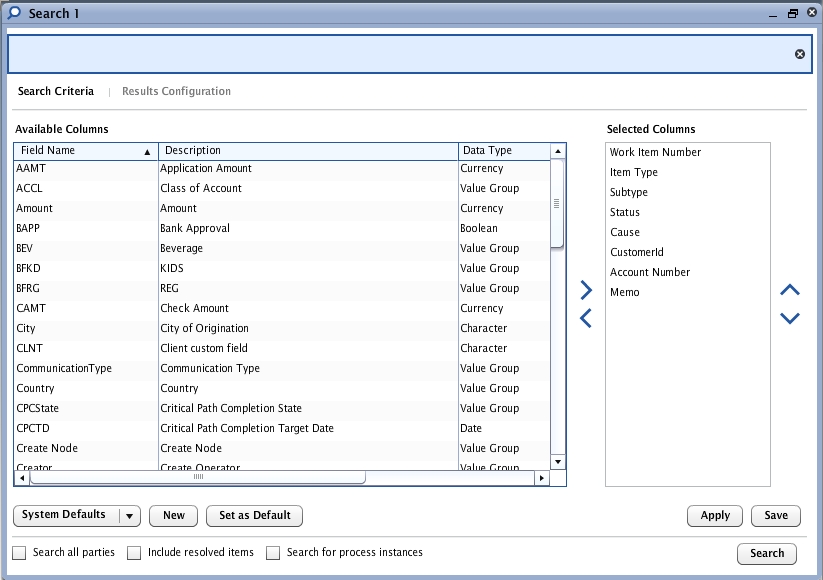823x580 pixels.
Task: Select the Search Criteria tab
Action: coord(56,92)
